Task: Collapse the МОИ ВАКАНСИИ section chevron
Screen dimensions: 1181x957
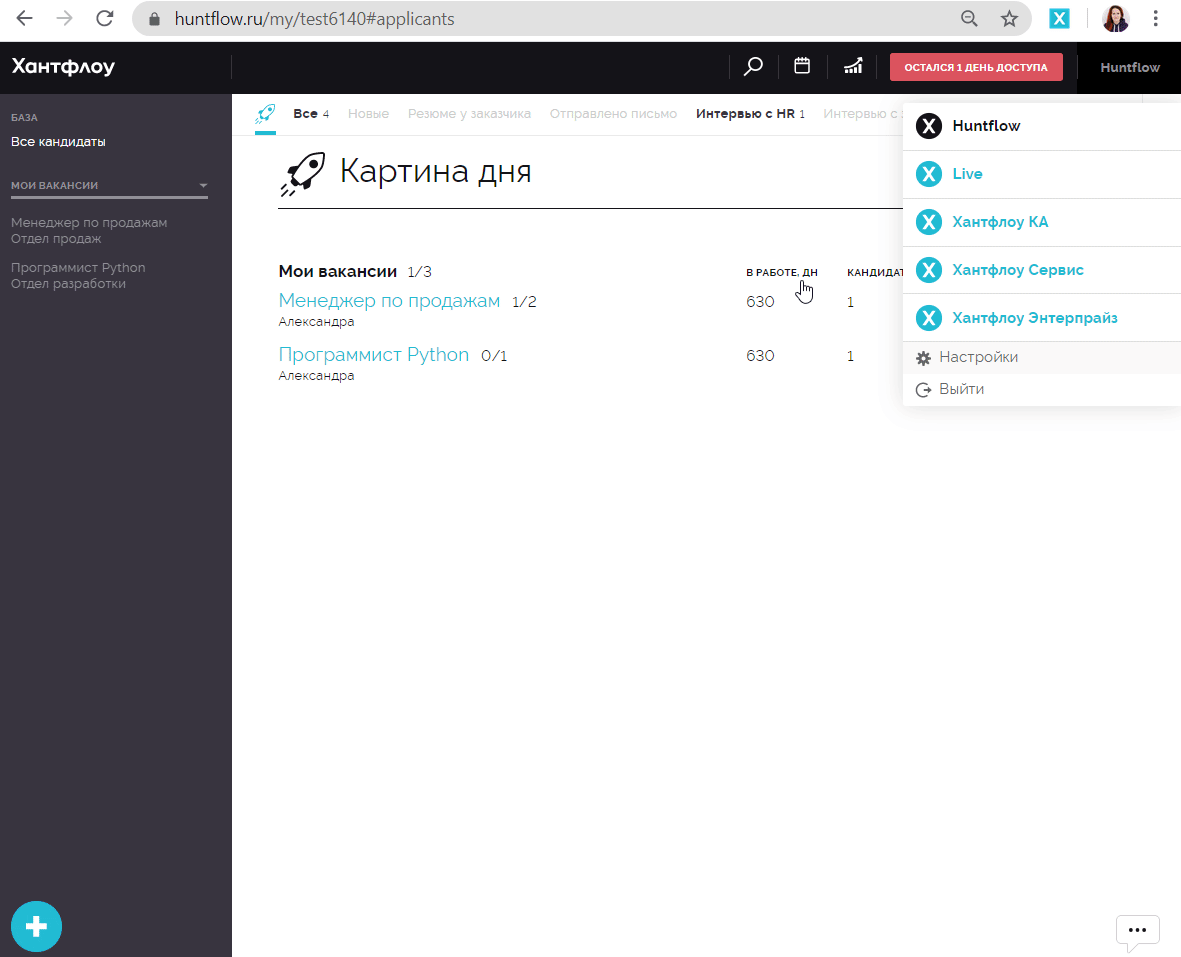Action: coord(204,185)
